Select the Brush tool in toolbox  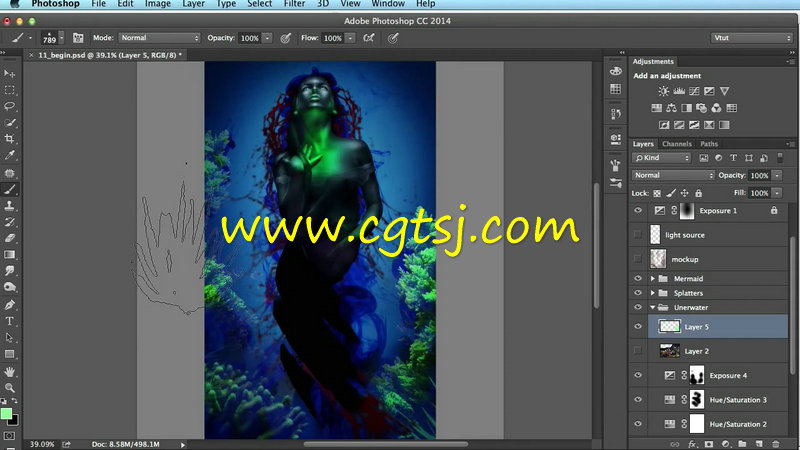9,189
